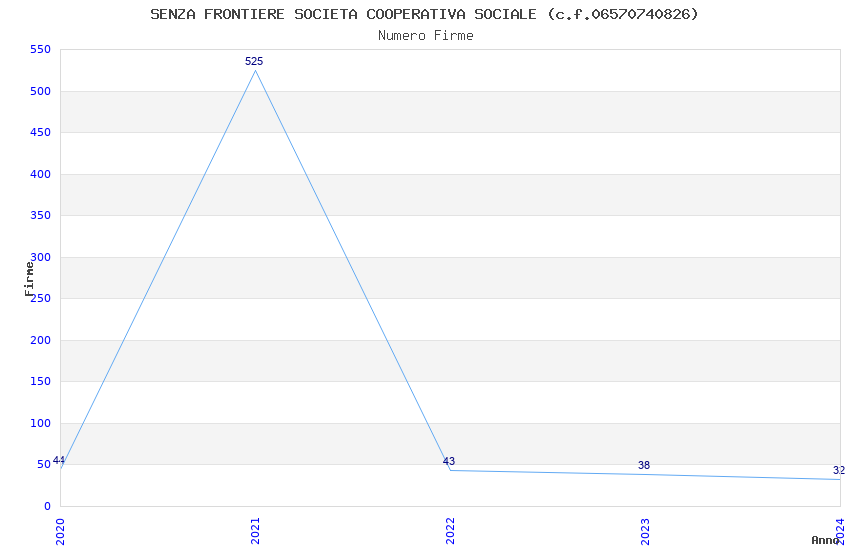This screenshot has width=850, height=550.
Task: Click the 2022 x-axis label
Action: coord(450,532)
